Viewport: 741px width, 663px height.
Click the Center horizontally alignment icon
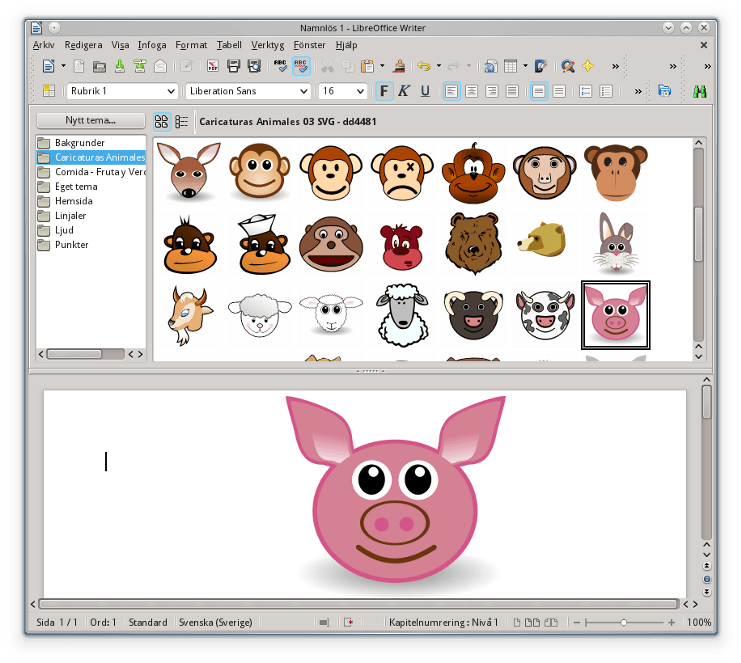pos(471,91)
